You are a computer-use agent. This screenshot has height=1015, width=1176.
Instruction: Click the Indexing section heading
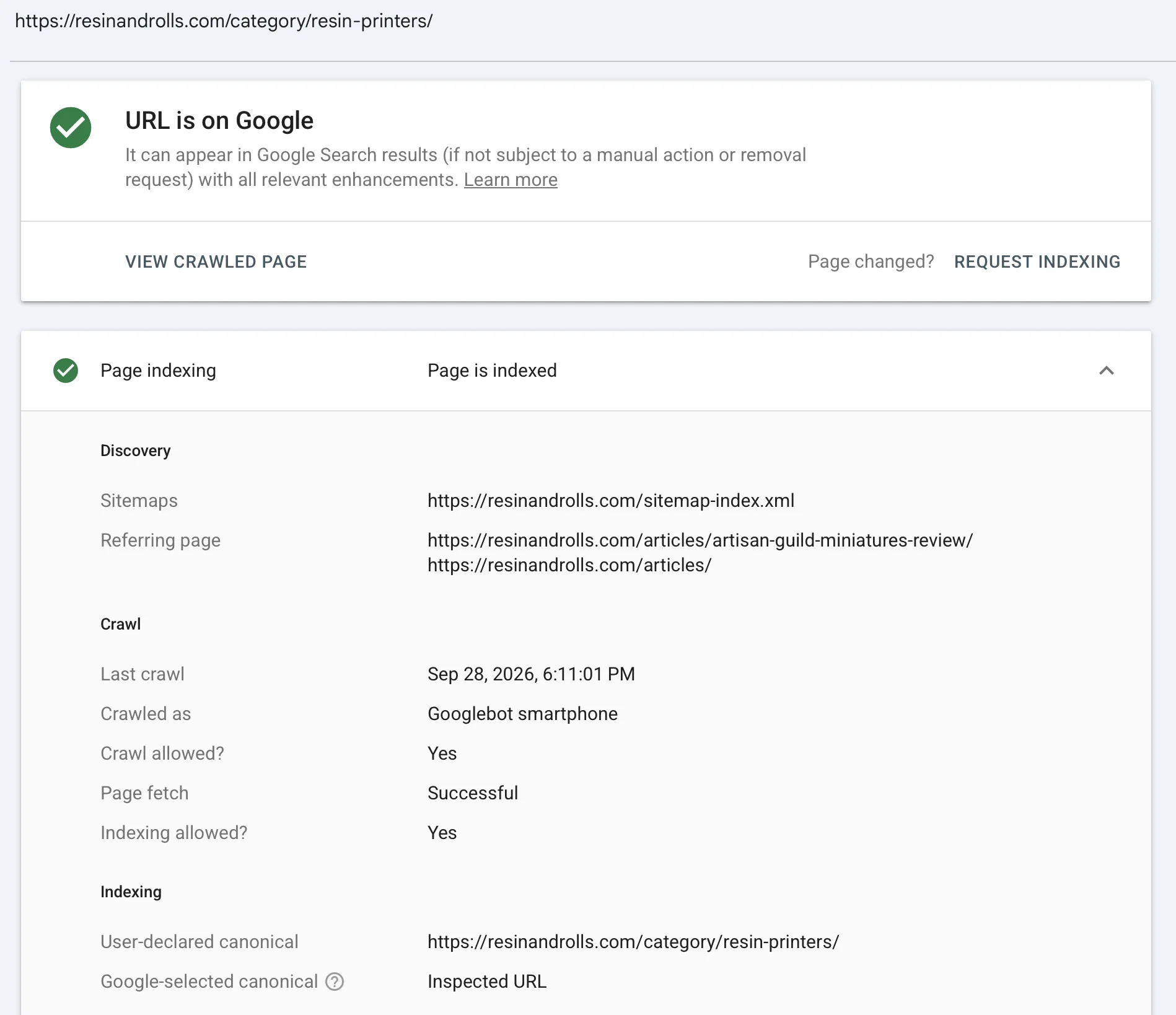coord(131,892)
